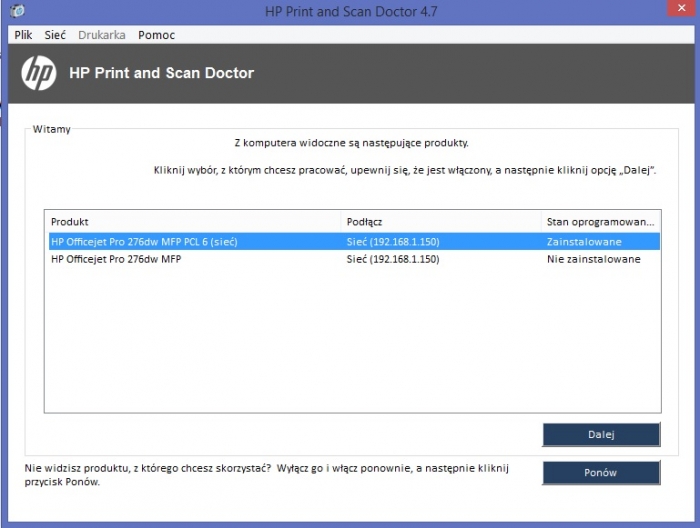
Task: Sort list by the Produkt column header
Action: click(x=194, y=222)
